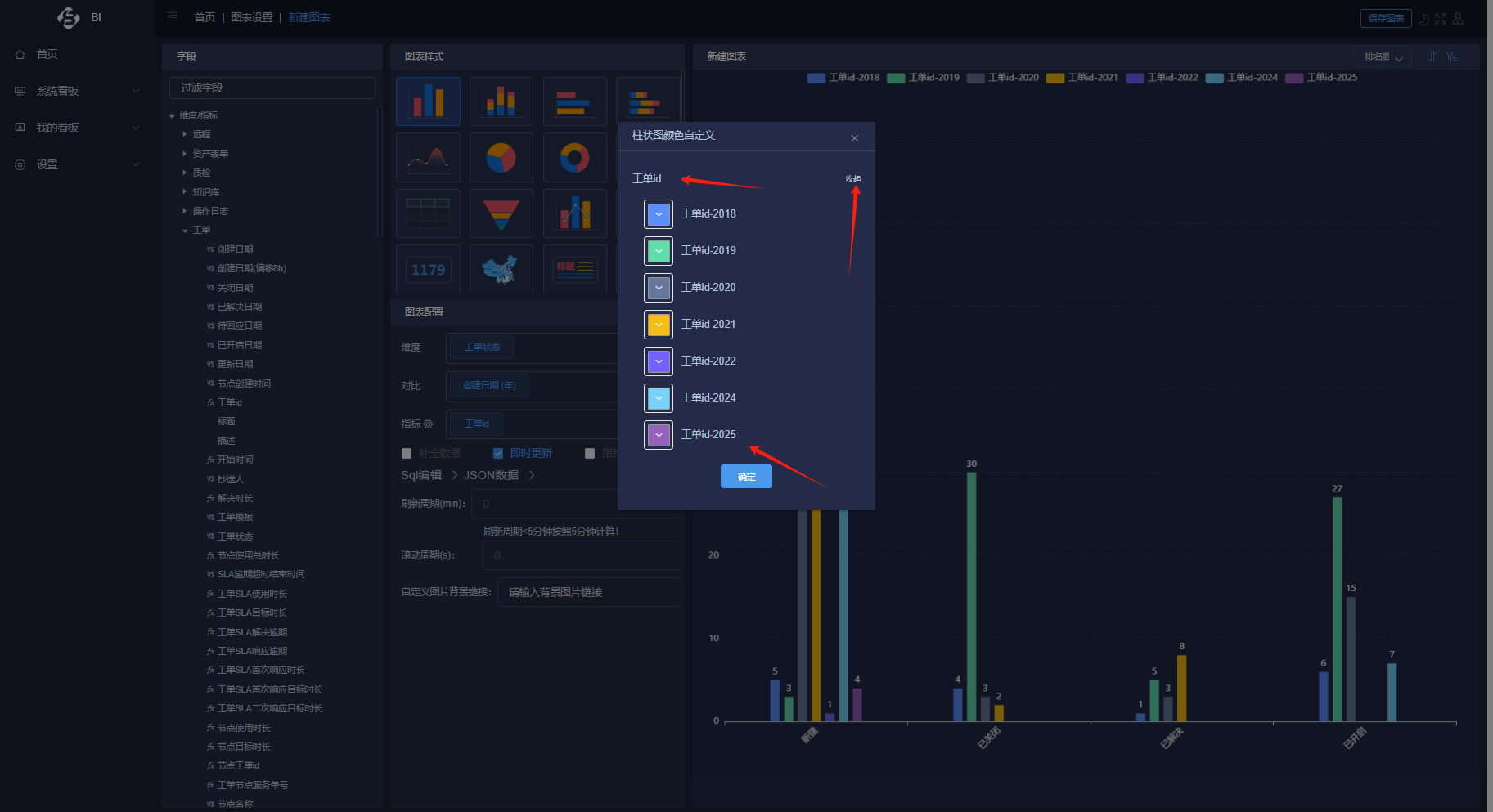
Task: Select the grouped bar chart style
Action: coord(428,101)
